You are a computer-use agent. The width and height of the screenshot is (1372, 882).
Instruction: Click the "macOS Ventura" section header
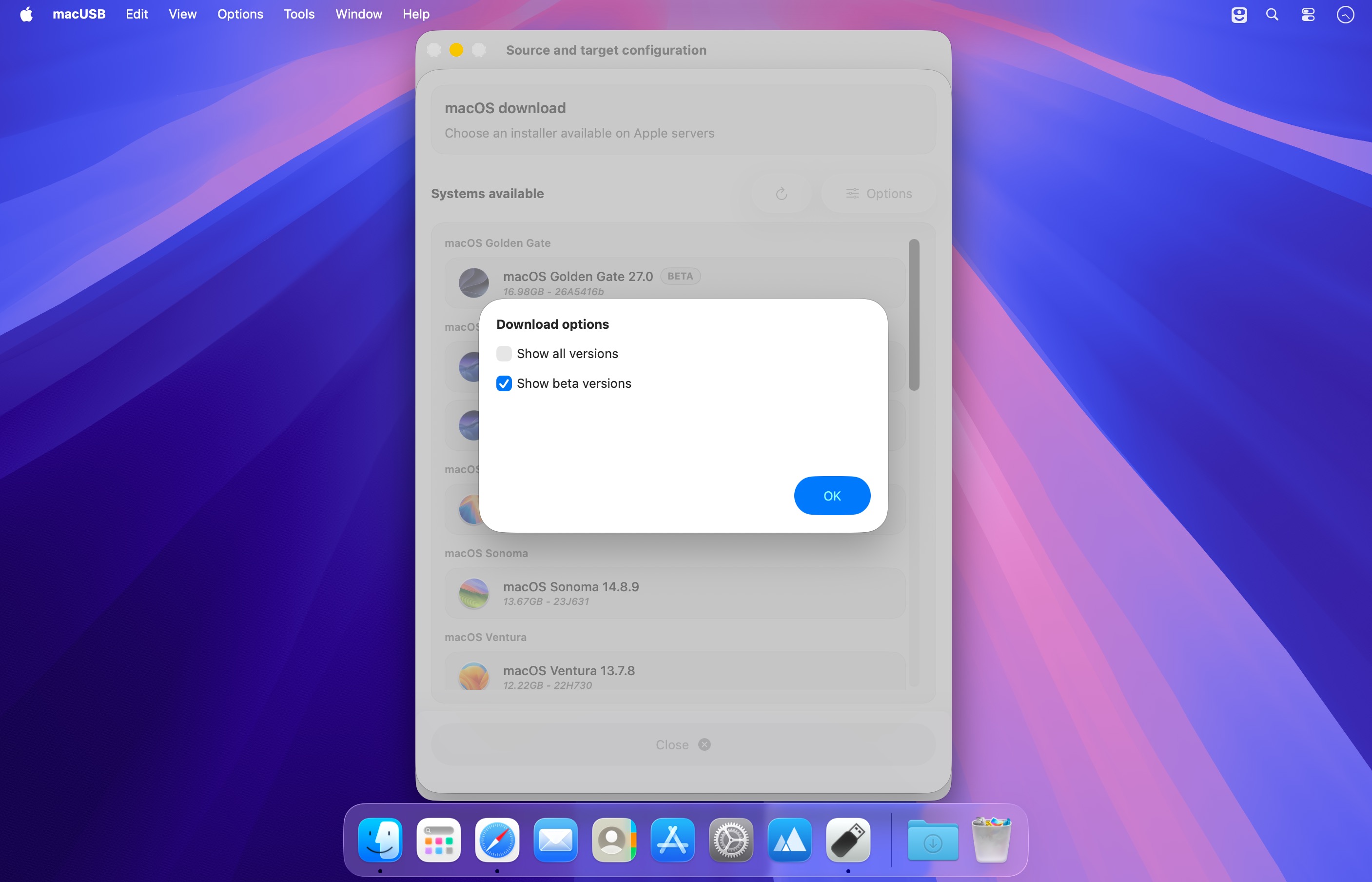tap(486, 637)
